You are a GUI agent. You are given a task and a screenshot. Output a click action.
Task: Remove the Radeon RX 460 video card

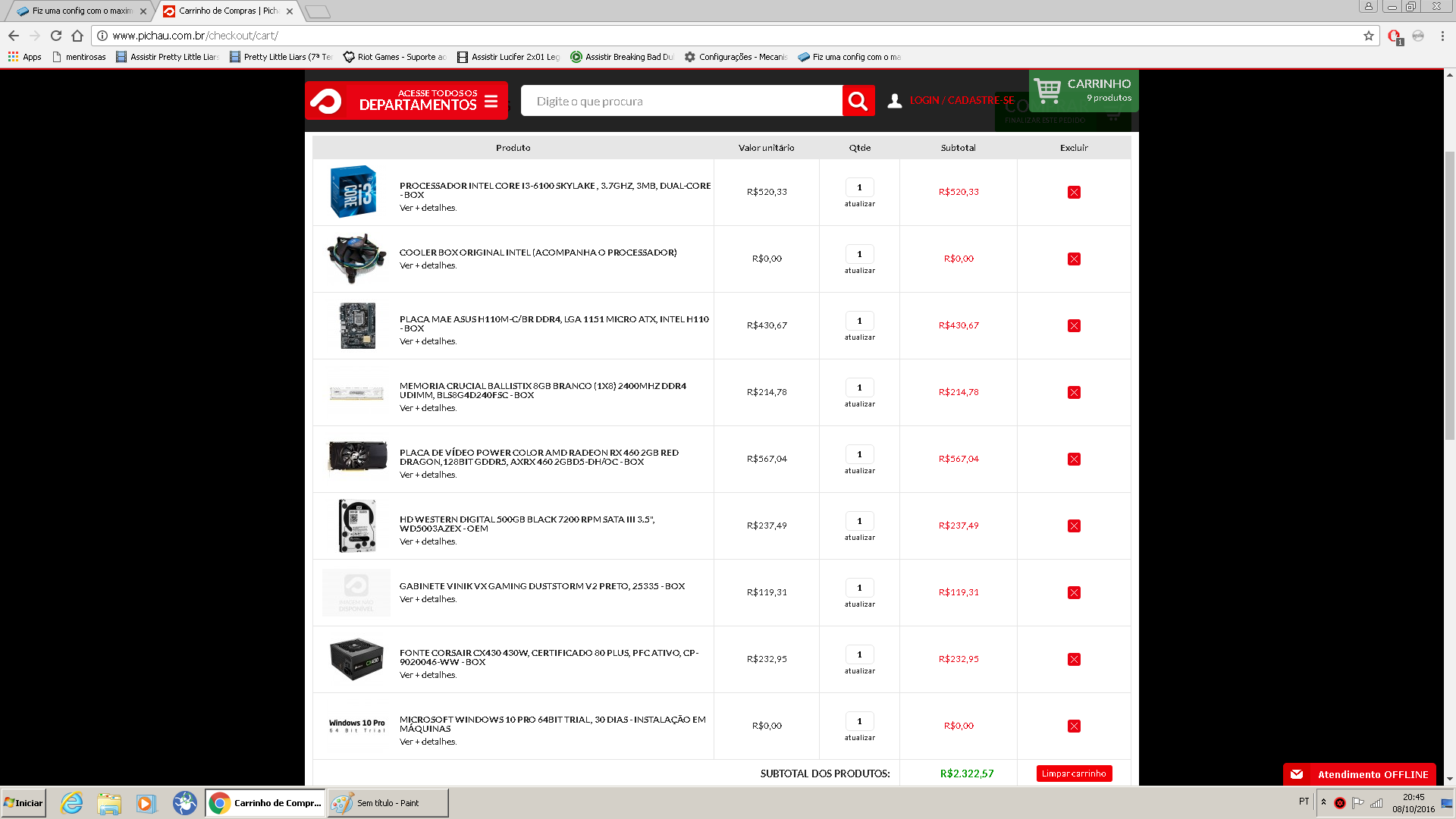pos(1074,459)
